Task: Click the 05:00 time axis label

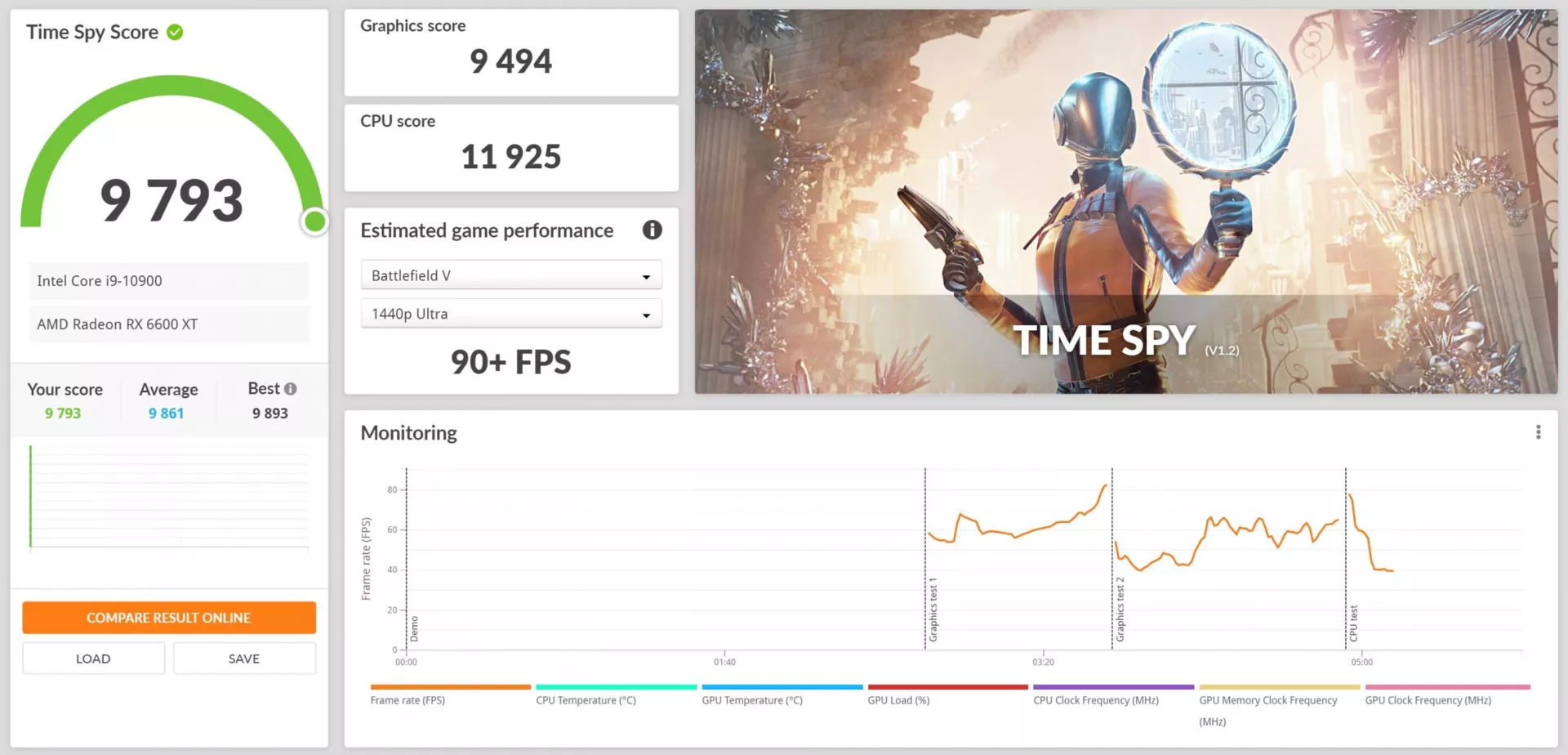Action: tap(1361, 663)
